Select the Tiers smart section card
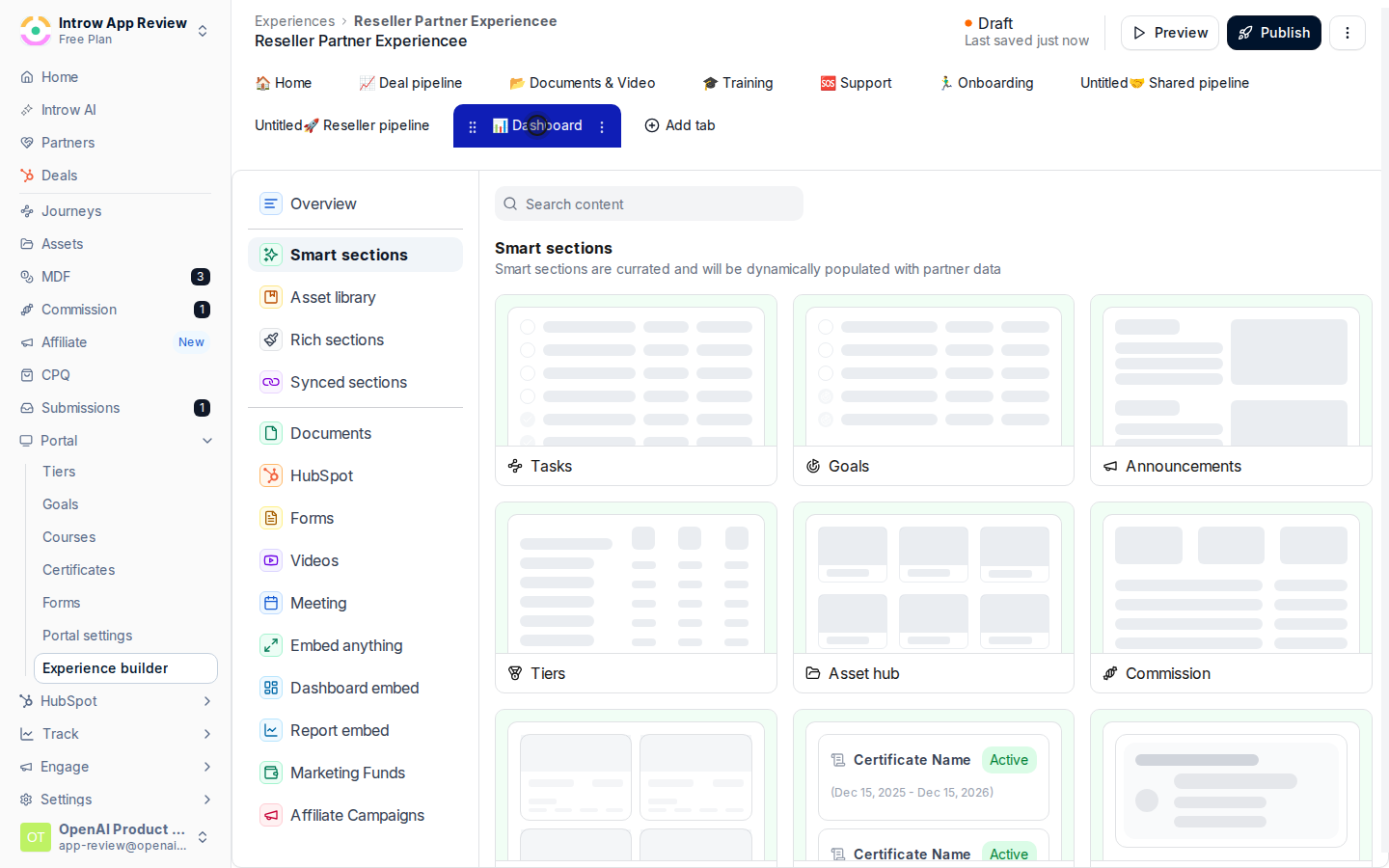1389x868 pixels. [636, 597]
